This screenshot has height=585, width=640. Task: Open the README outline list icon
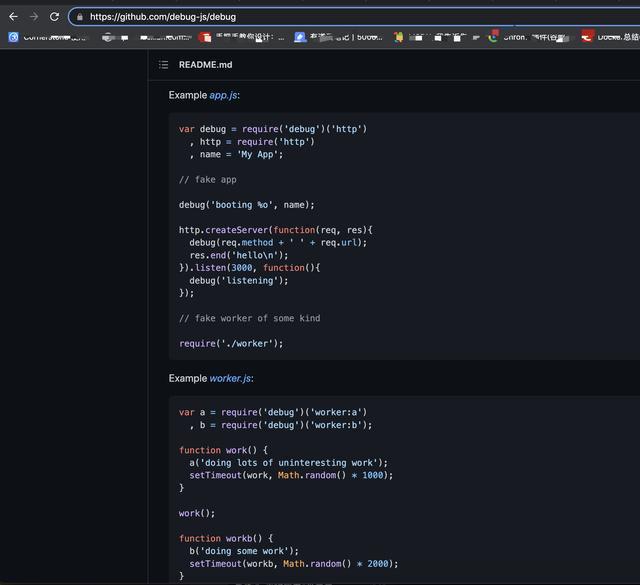[164, 65]
